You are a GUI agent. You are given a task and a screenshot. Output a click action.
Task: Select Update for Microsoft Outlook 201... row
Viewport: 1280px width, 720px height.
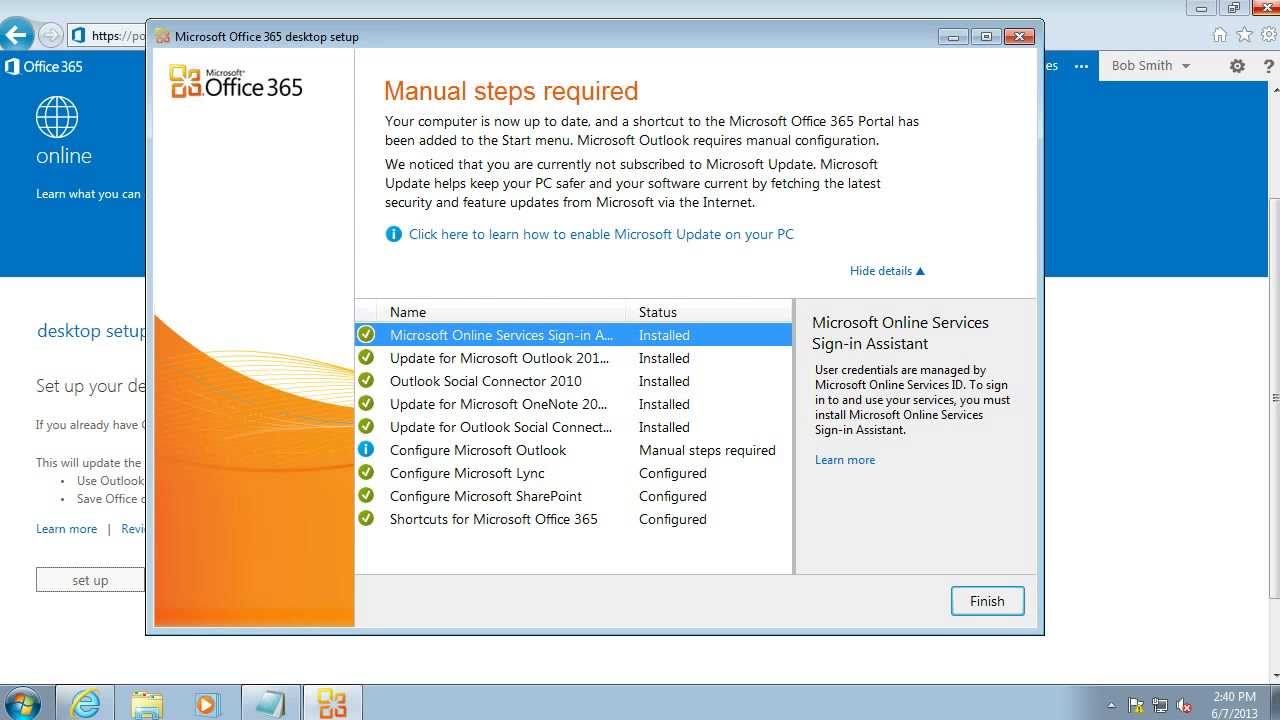[x=573, y=358]
